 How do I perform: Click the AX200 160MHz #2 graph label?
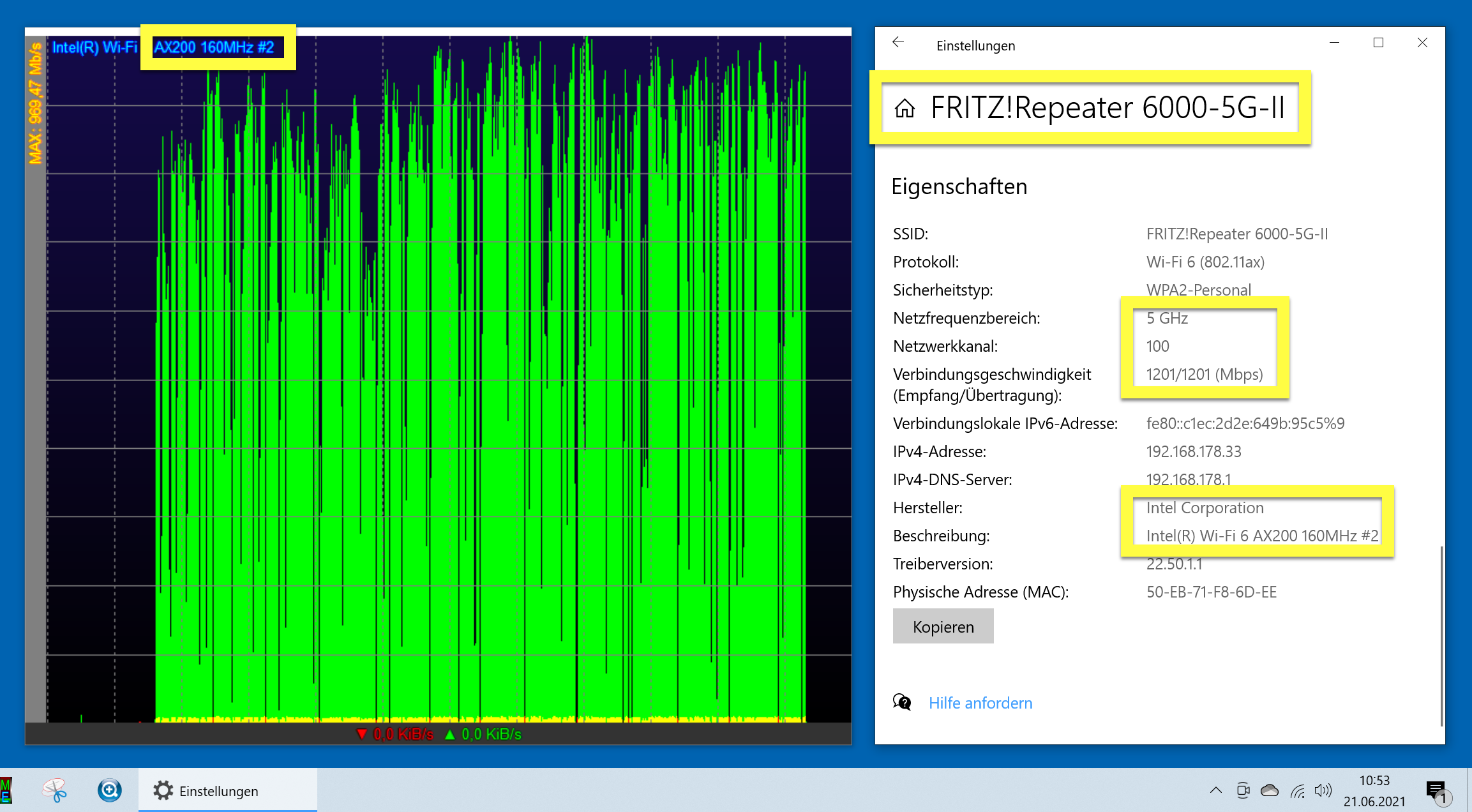click(214, 47)
